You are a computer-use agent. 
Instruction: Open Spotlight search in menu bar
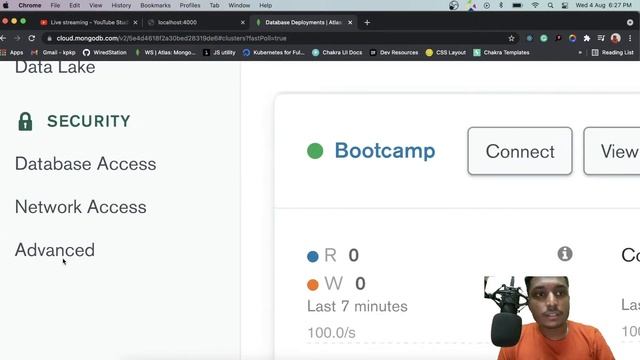click(x=551, y=5)
